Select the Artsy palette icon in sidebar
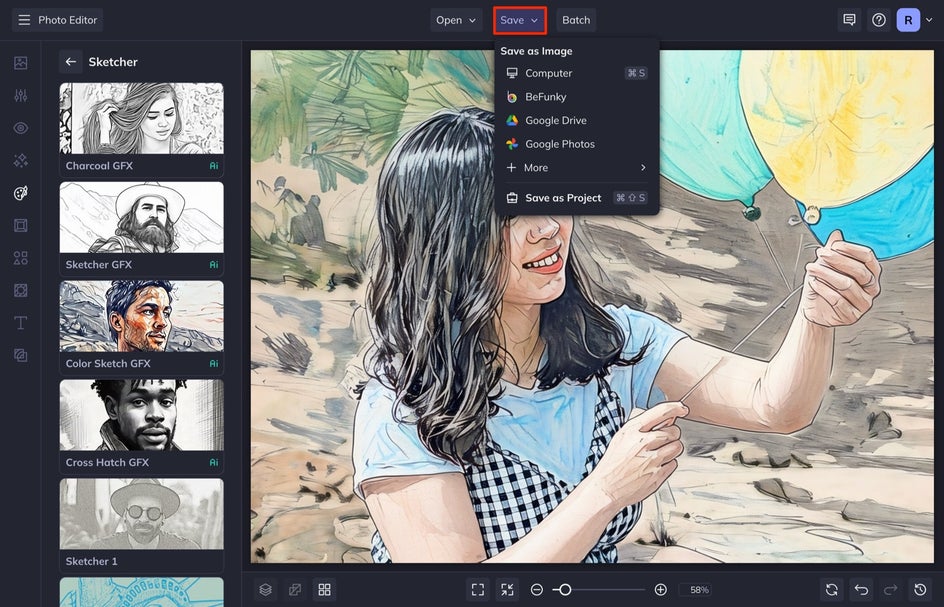Image resolution: width=944 pixels, height=607 pixels. click(x=20, y=193)
